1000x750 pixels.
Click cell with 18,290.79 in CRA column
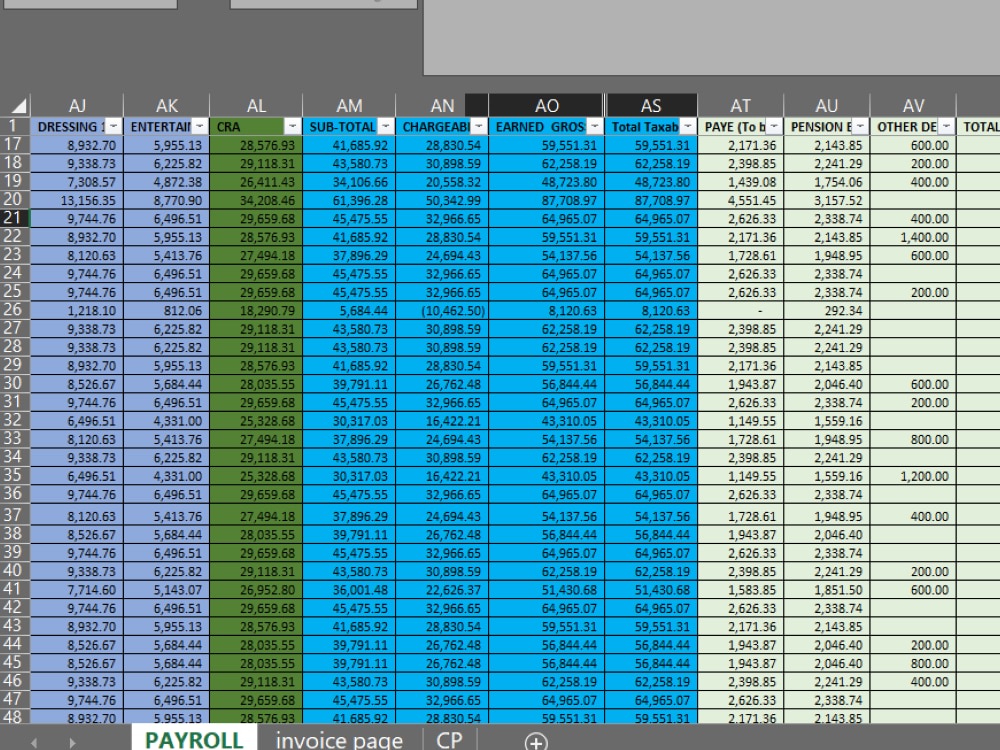point(256,311)
